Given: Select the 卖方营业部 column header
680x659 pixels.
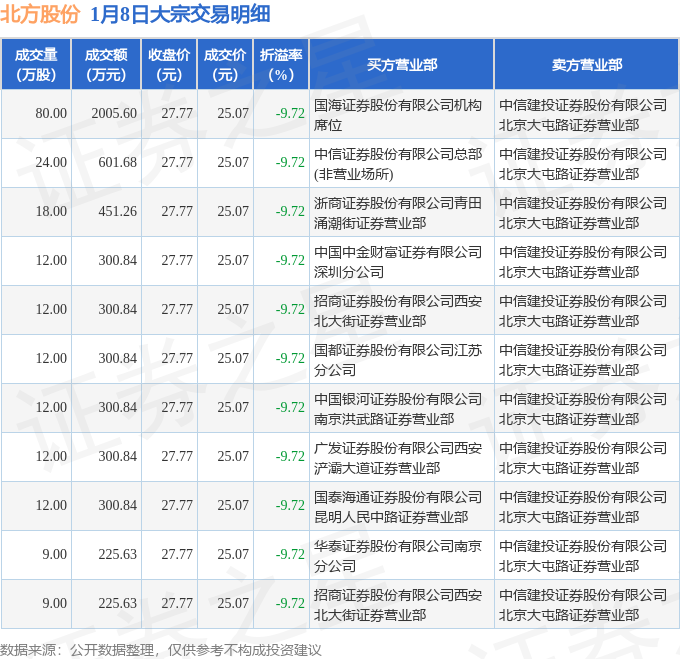Looking at the screenshot, I should 587,65.
